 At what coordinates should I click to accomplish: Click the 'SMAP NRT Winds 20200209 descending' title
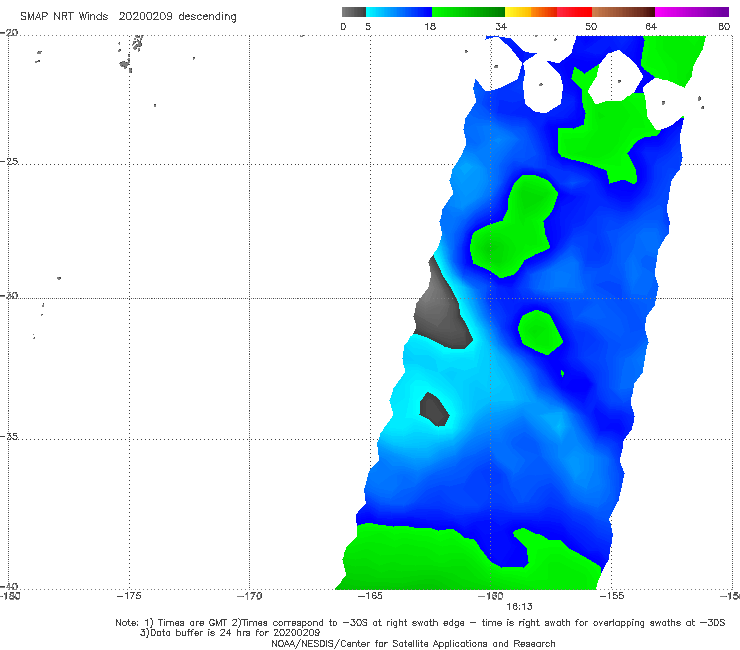[x=128, y=17]
